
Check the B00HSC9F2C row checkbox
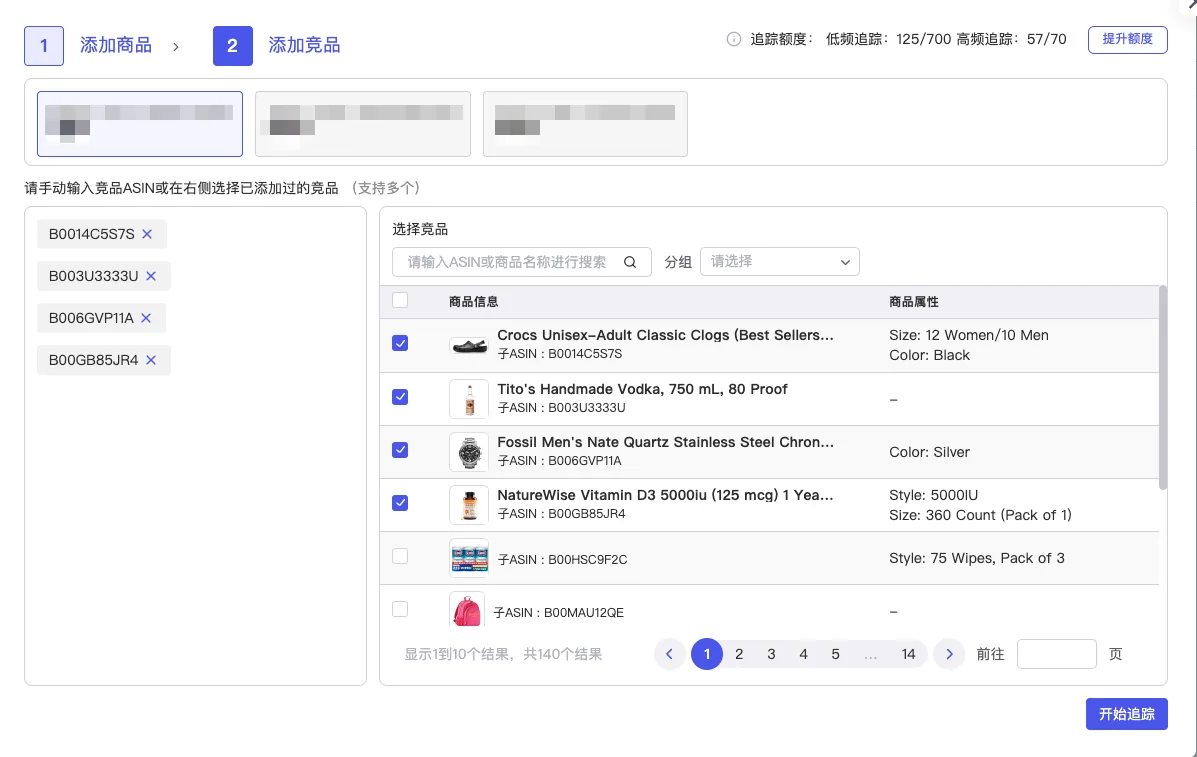tap(400, 556)
